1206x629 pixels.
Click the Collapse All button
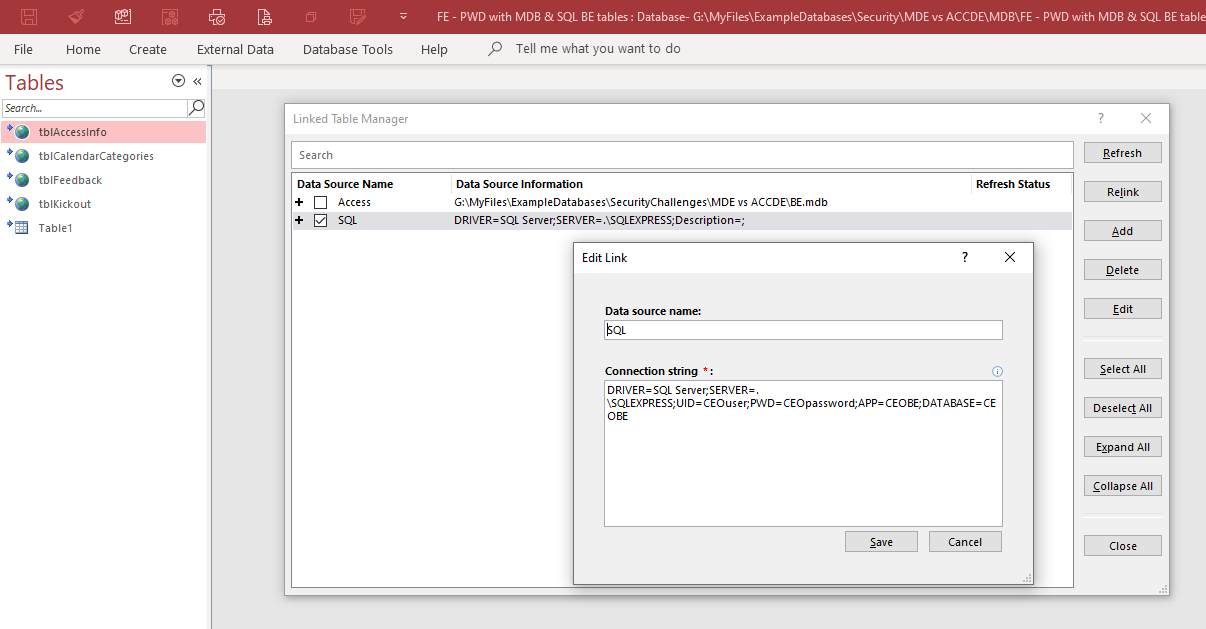click(x=1123, y=486)
